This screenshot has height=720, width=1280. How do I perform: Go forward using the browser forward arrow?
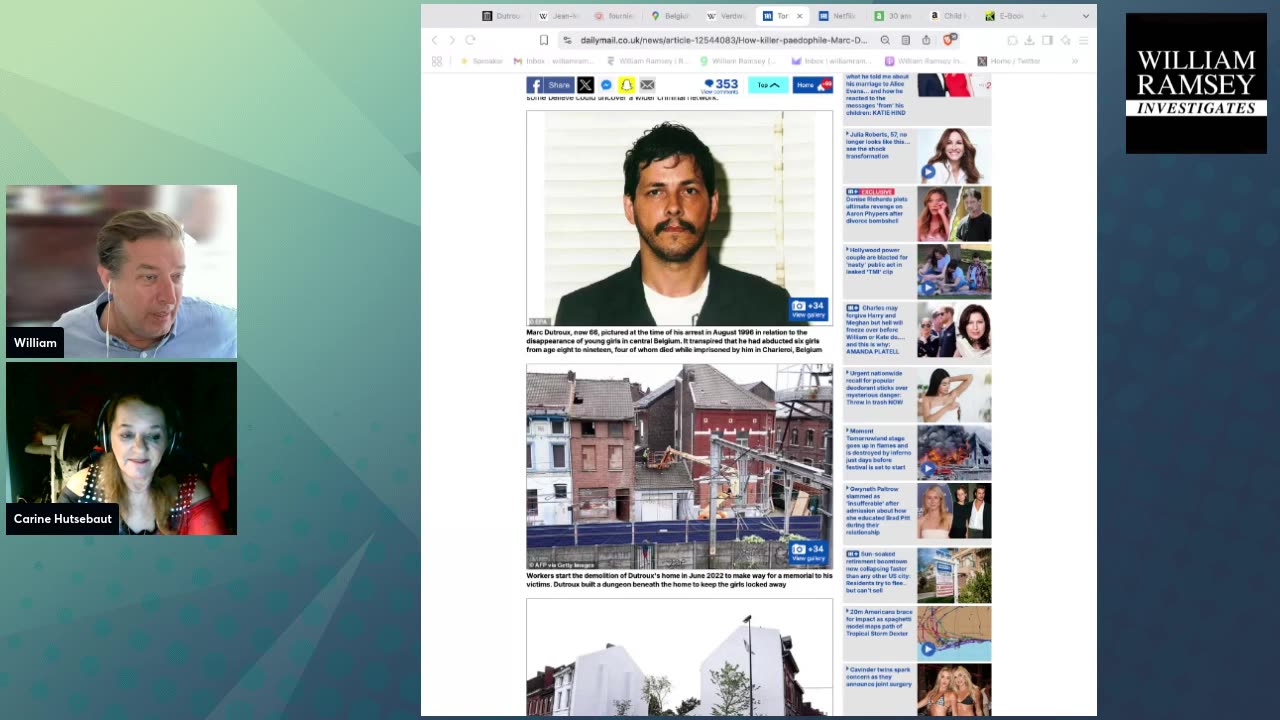coord(452,40)
